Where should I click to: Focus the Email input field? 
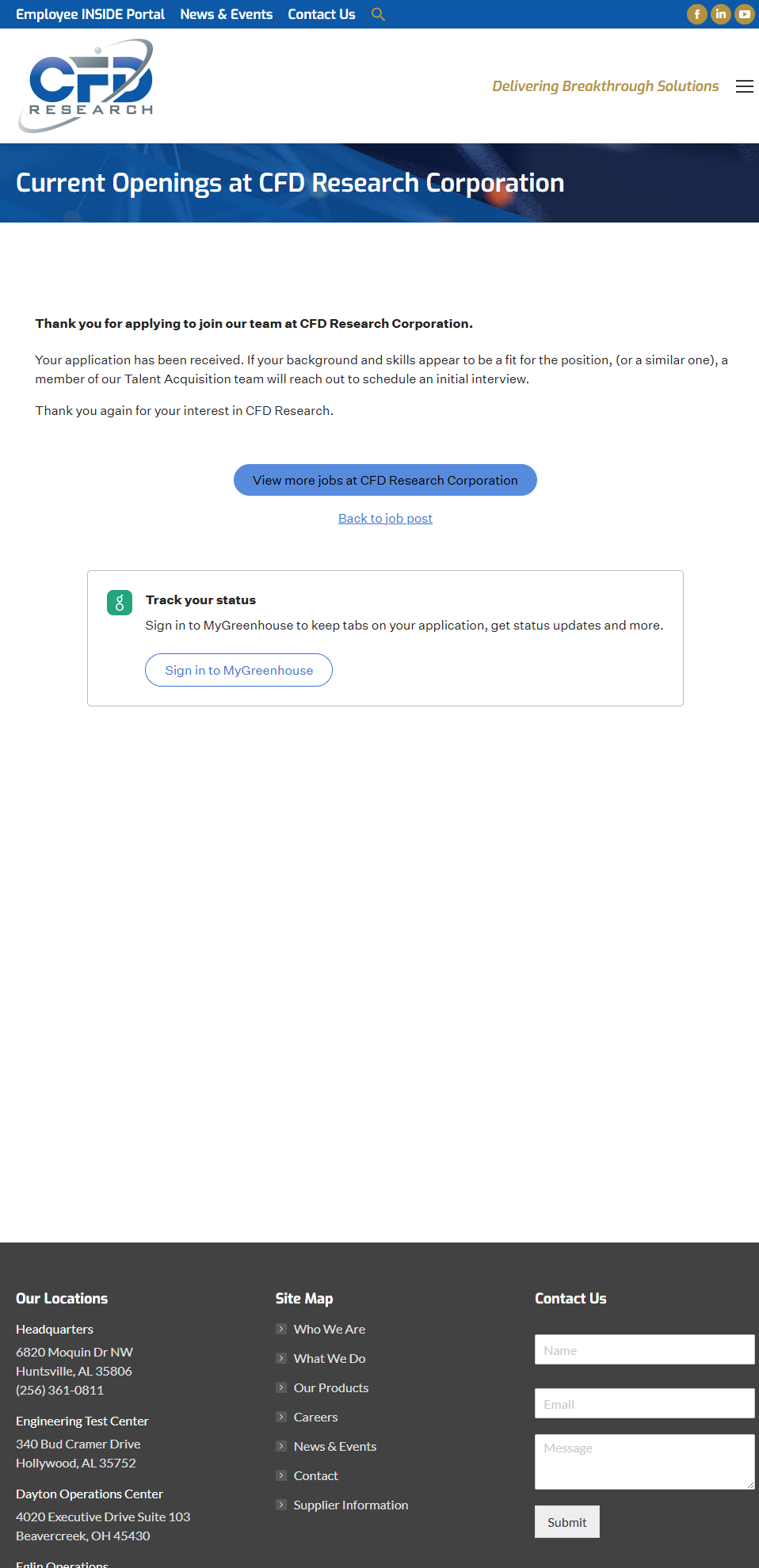pos(645,1403)
